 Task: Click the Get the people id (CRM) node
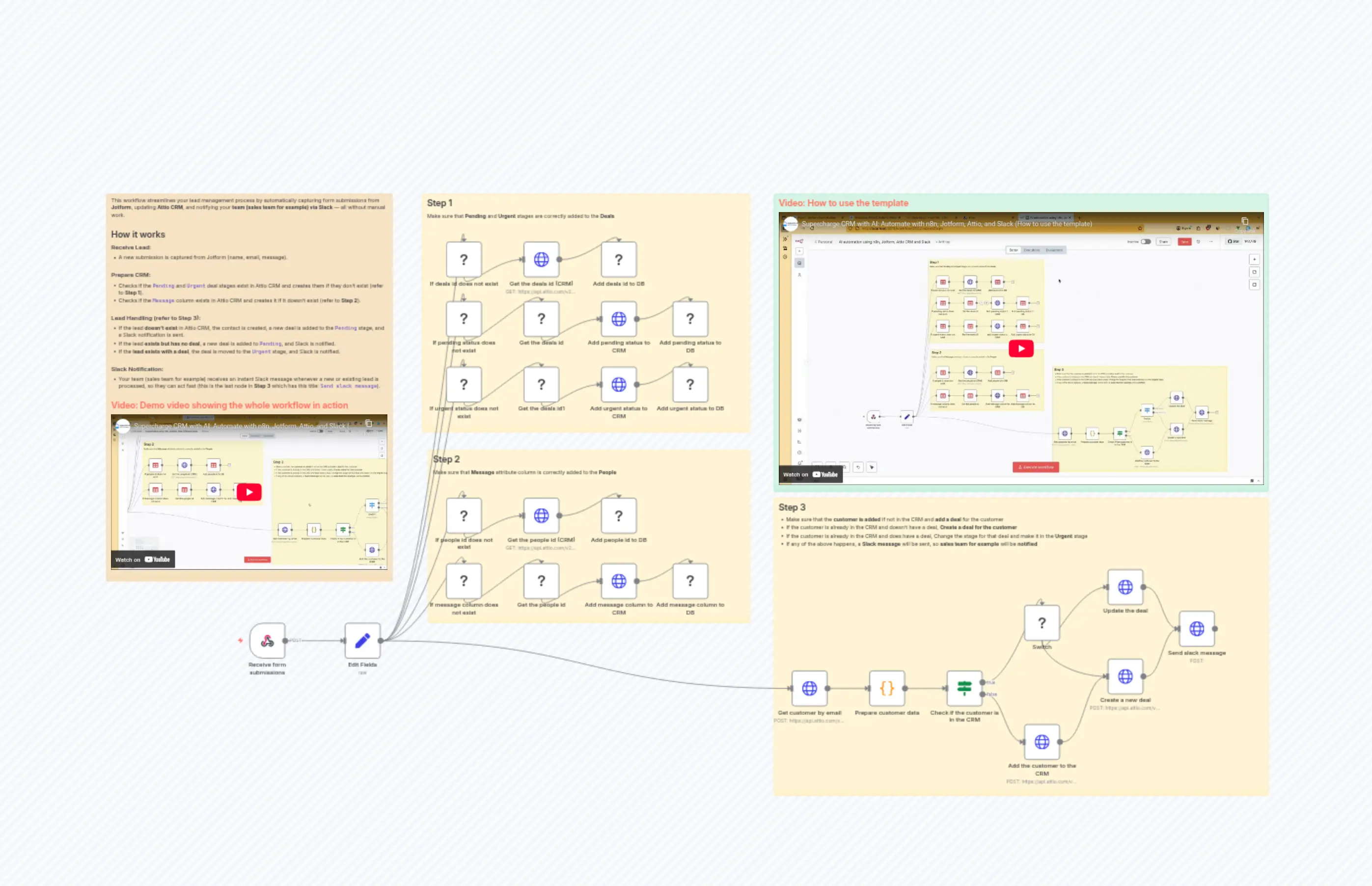tap(541, 515)
